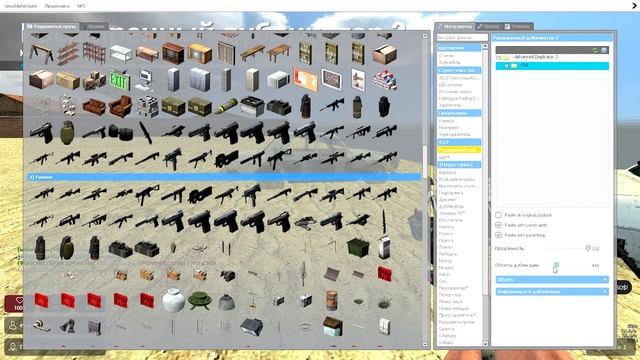
Task: Click tool list scrollbar down arrow
Action: (485, 344)
